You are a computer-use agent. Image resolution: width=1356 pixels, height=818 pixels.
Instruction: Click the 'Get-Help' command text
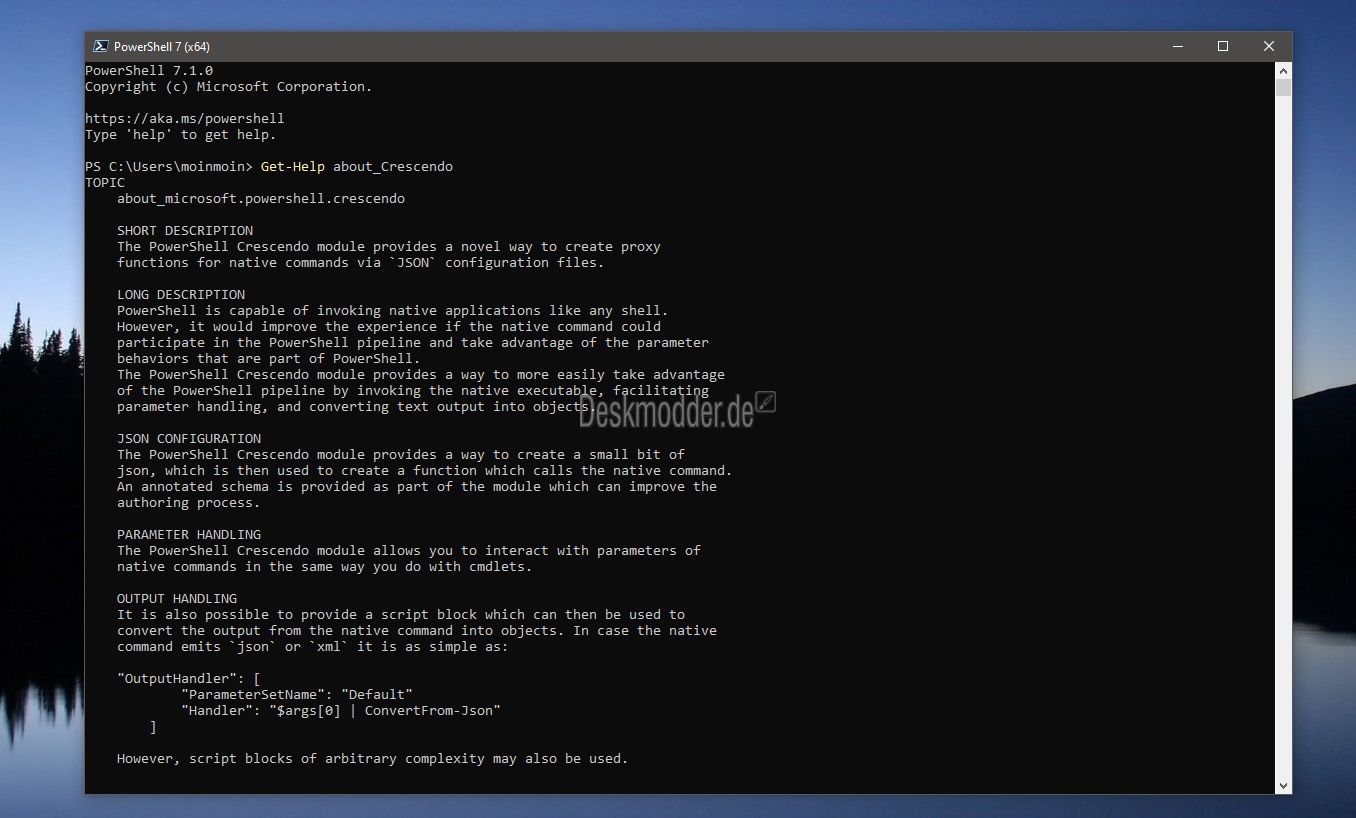(x=293, y=166)
